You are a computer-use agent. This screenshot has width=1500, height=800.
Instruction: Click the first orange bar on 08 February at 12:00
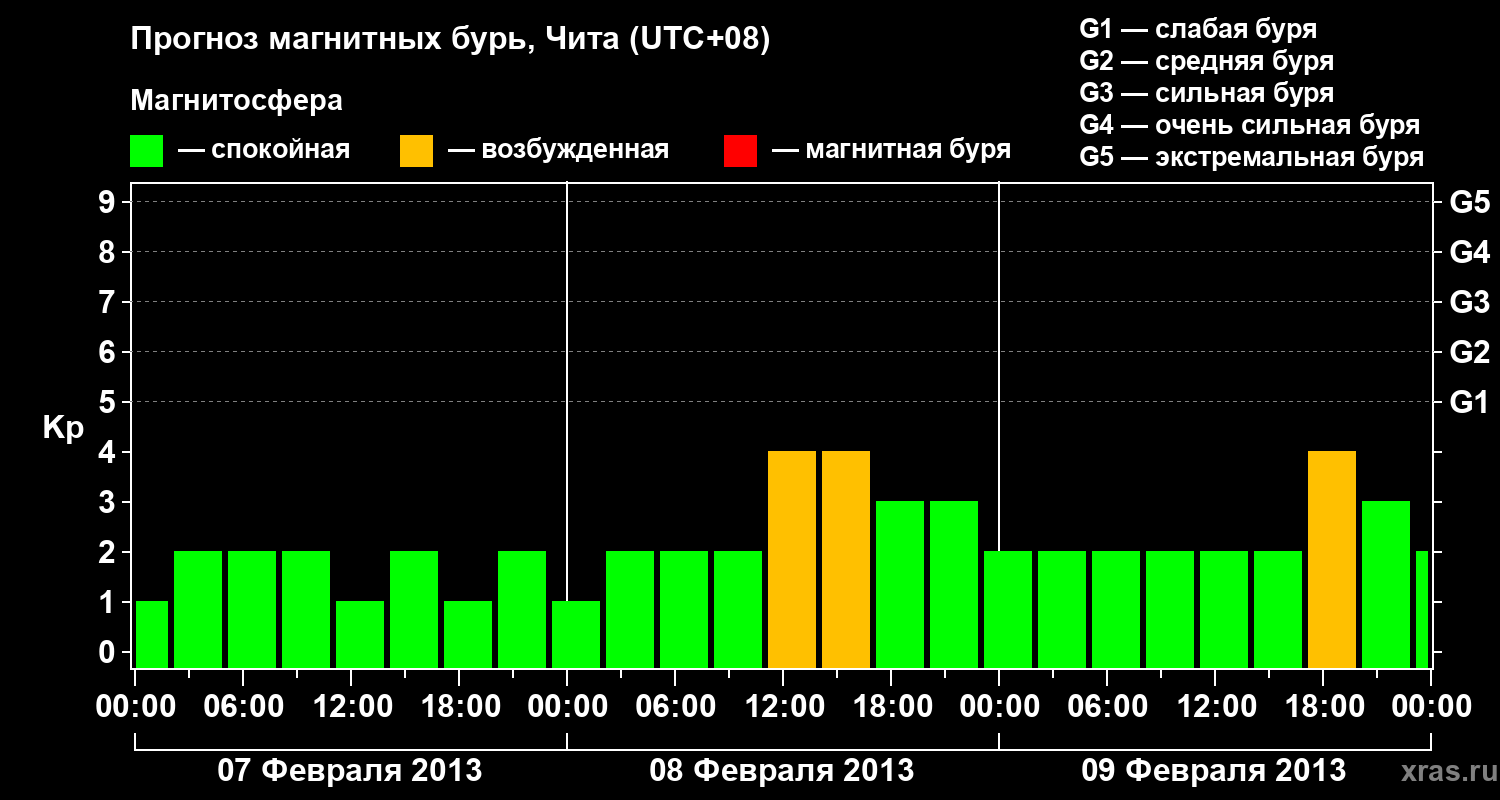click(x=792, y=559)
